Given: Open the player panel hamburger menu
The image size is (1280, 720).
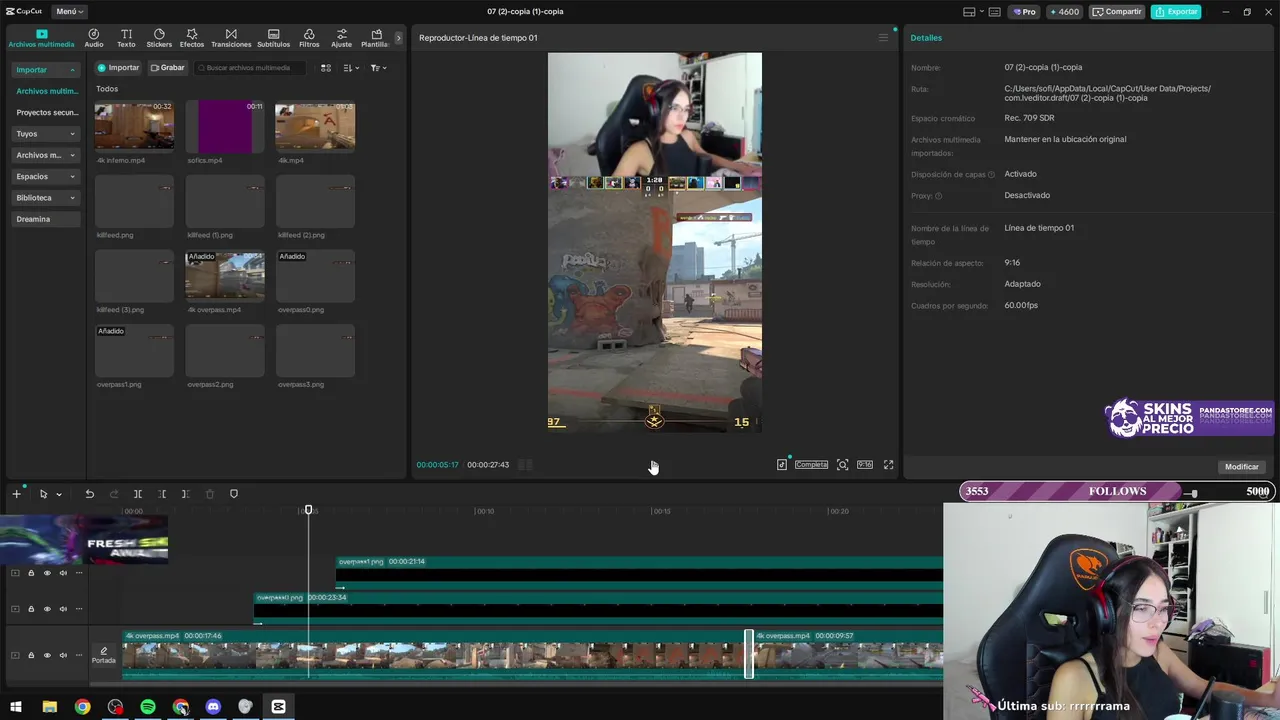Looking at the screenshot, I should [x=883, y=38].
